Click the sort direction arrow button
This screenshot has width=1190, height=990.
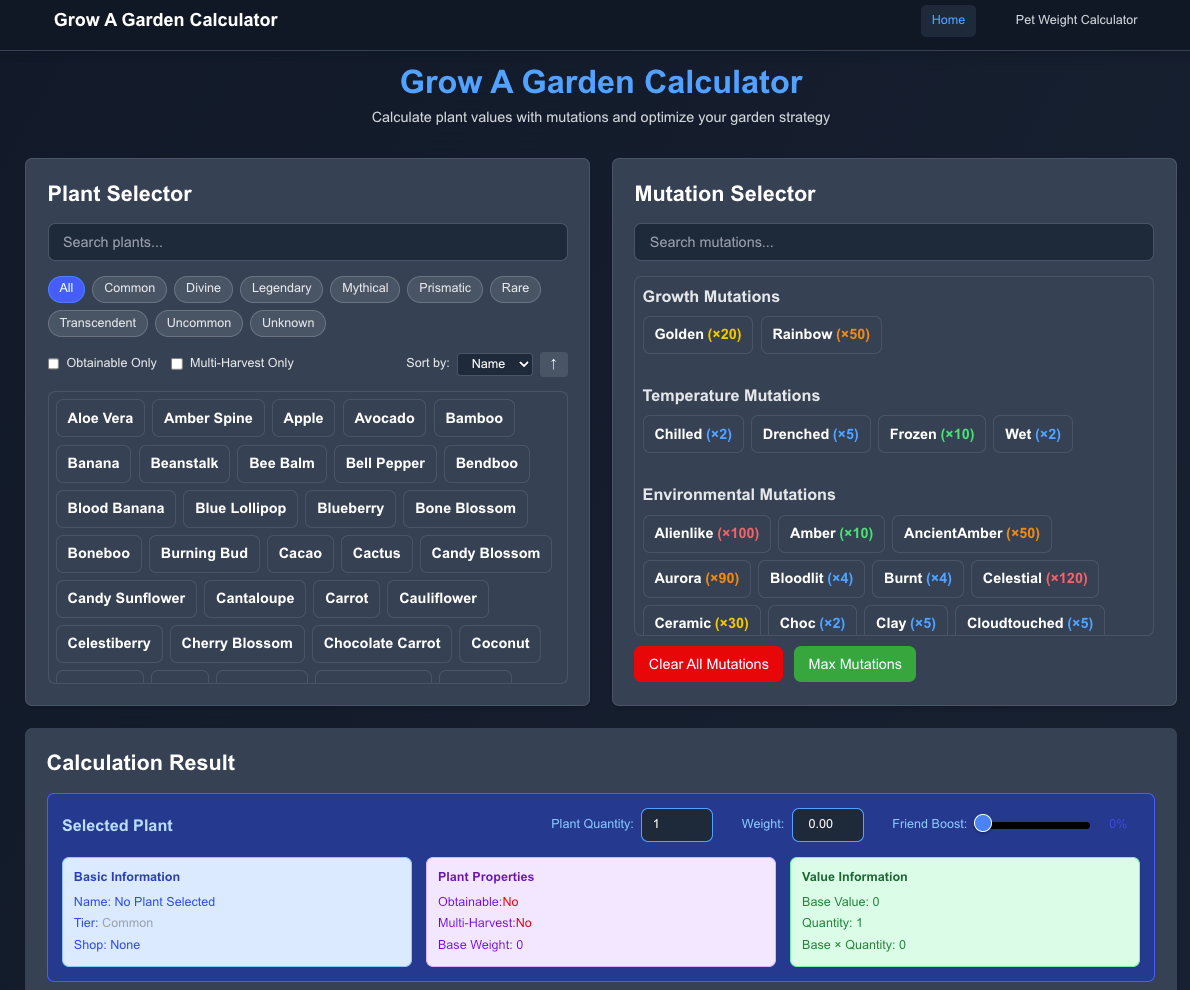coord(553,364)
